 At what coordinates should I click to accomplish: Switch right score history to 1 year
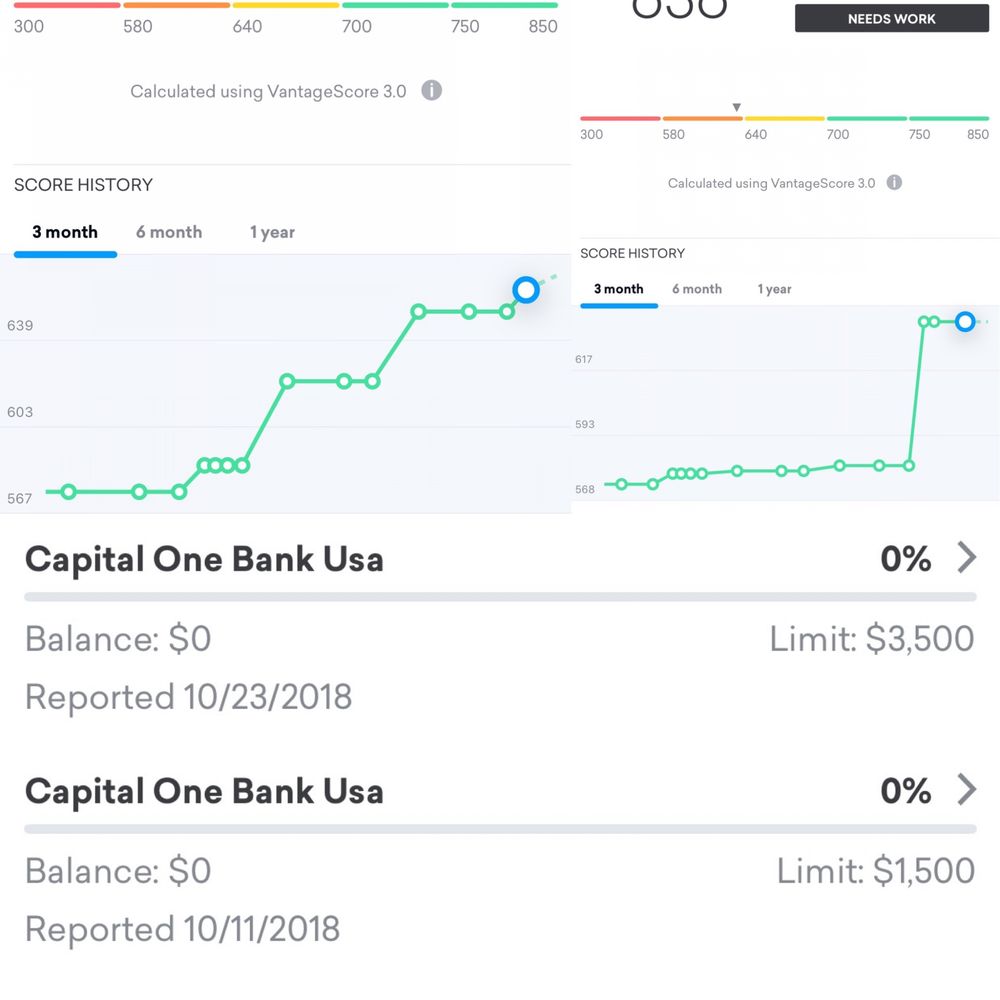coord(774,289)
